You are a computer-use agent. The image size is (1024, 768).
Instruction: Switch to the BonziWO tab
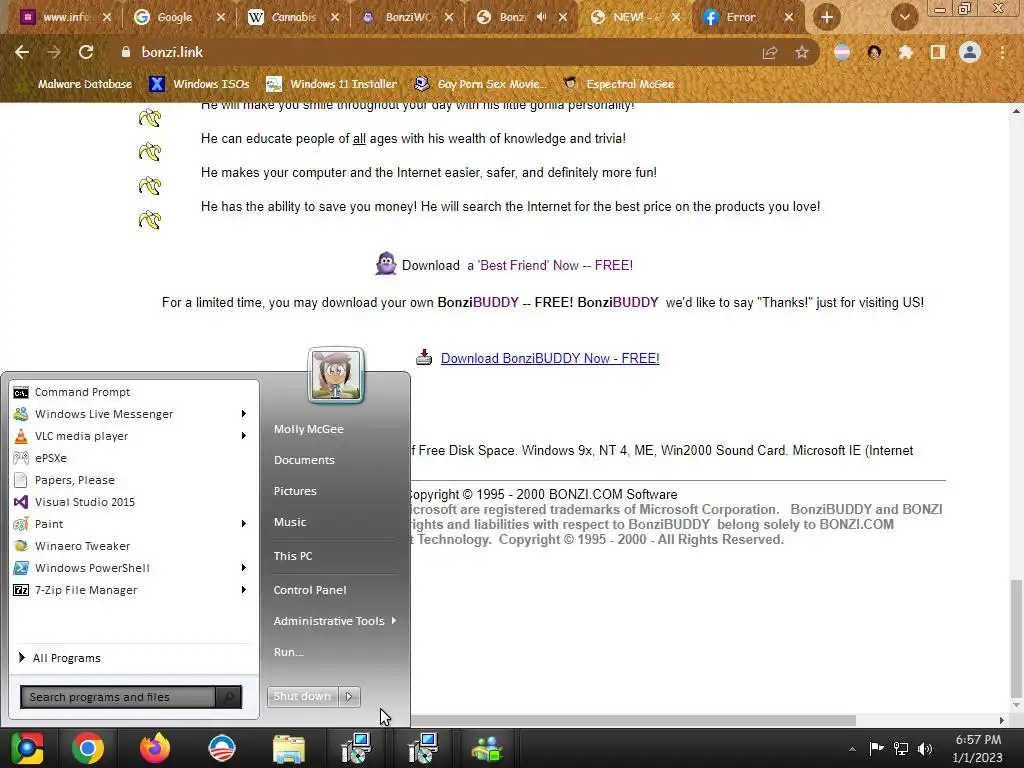click(x=408, y=18)
